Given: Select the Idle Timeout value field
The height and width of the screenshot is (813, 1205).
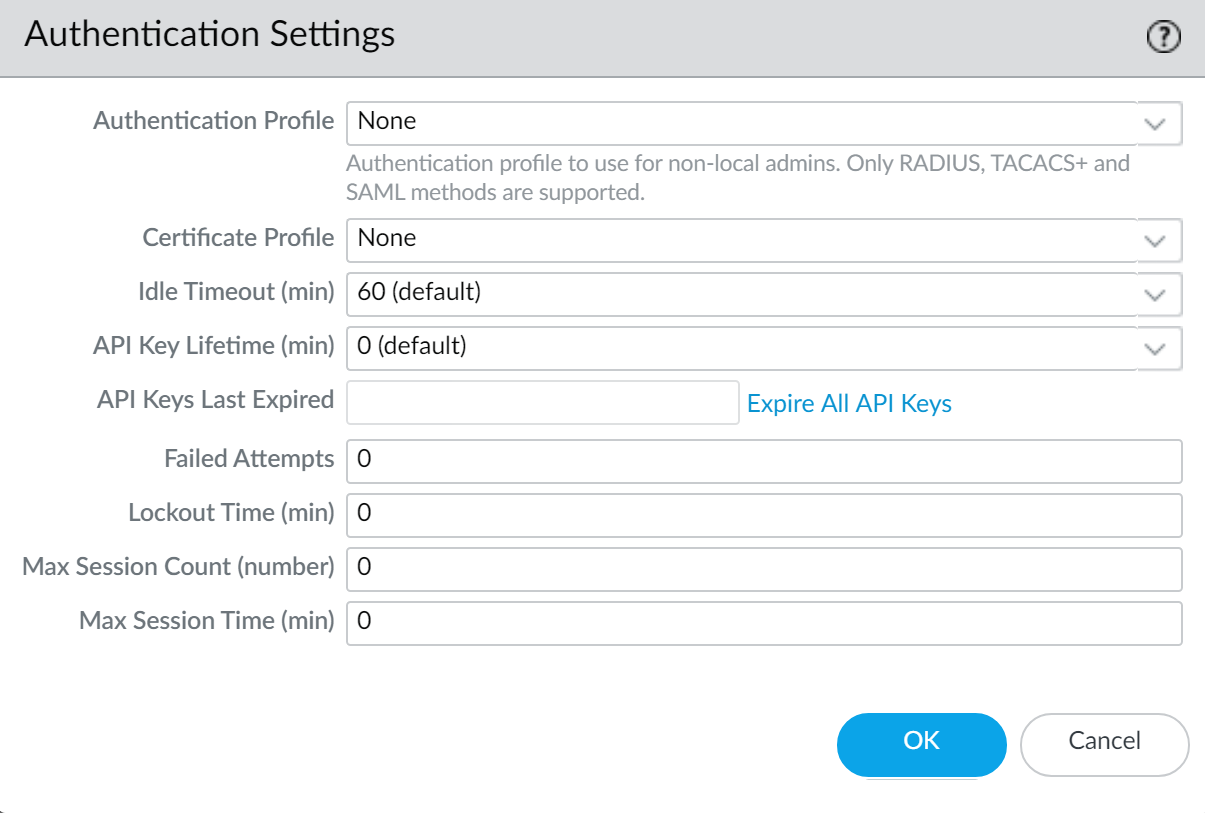Looking at the screenshot, I should point(740,293).
